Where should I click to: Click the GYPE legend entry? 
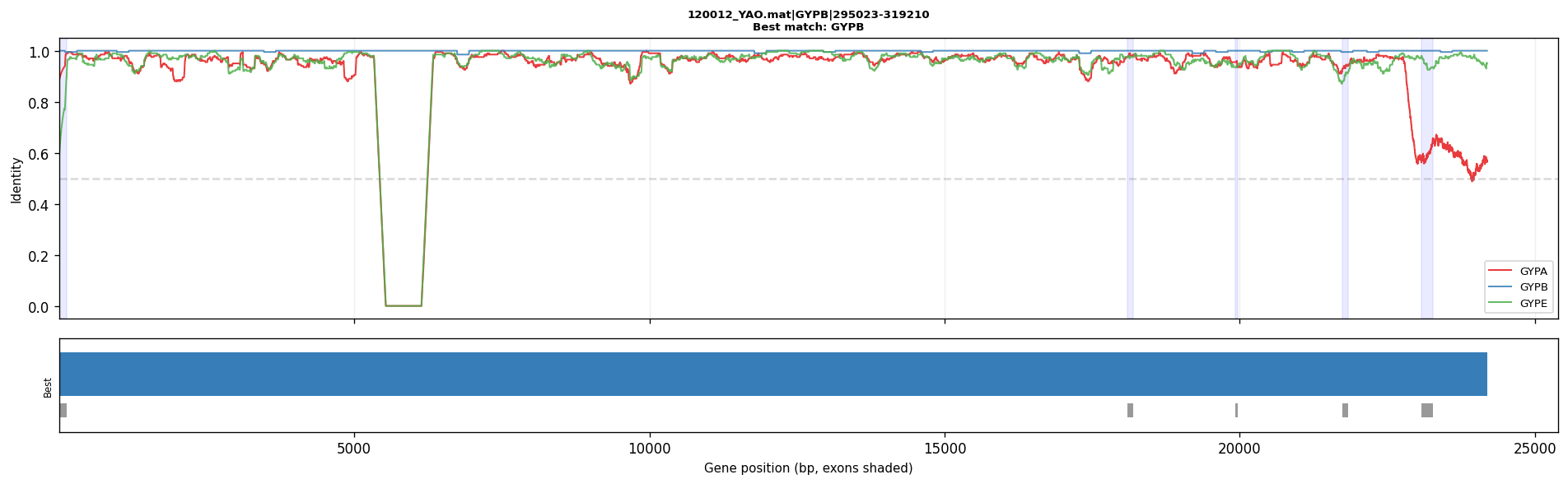[x=1518, y=304]
